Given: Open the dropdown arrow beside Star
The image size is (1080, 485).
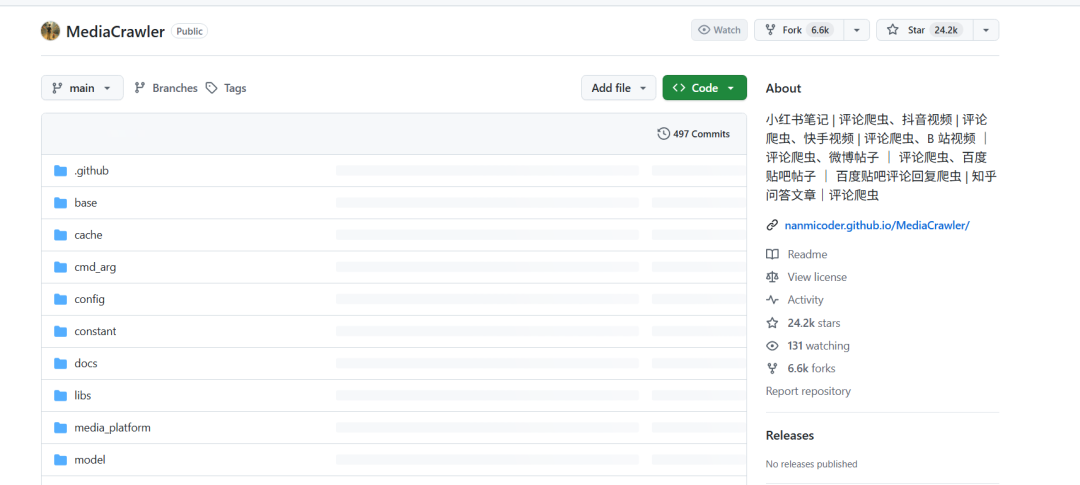Looking at the screenshot, I should [x=986, y=30].
